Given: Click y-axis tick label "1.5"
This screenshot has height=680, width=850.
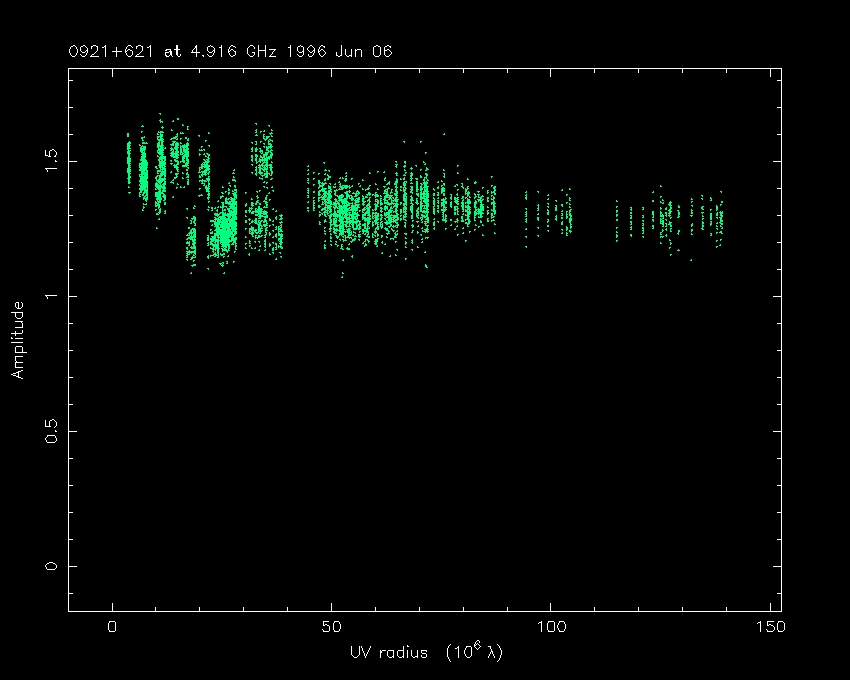Looking at the screenshot, I should [x=53, y=160].
